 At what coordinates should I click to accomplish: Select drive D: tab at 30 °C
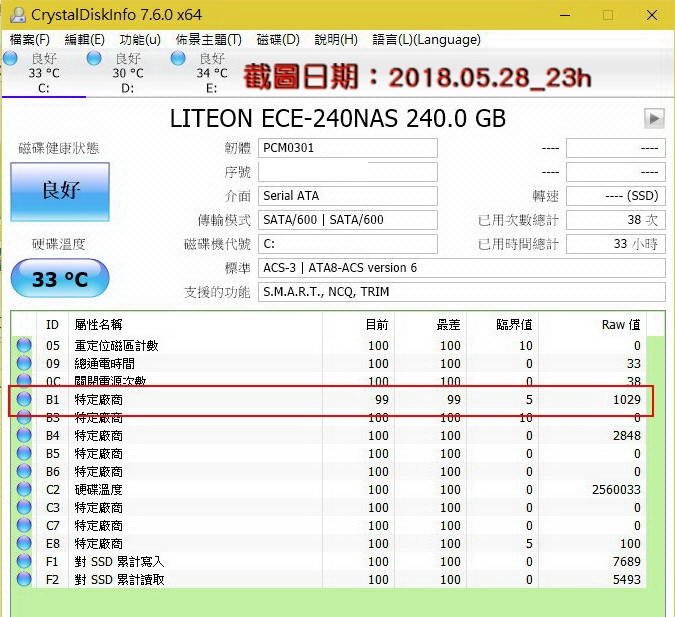pyautogui.click(x=127, y=73)
